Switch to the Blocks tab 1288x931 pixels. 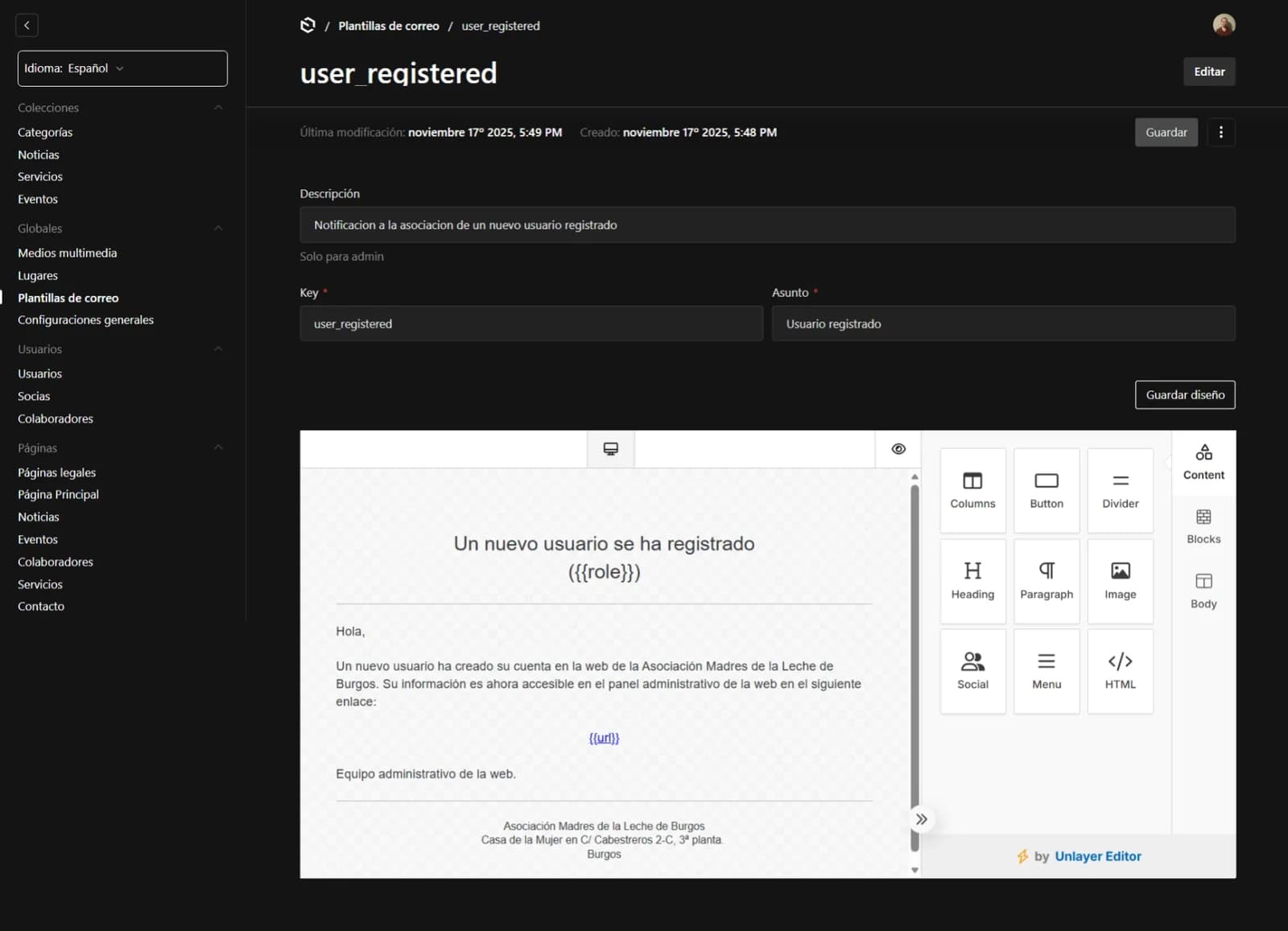click(1203, 527)
